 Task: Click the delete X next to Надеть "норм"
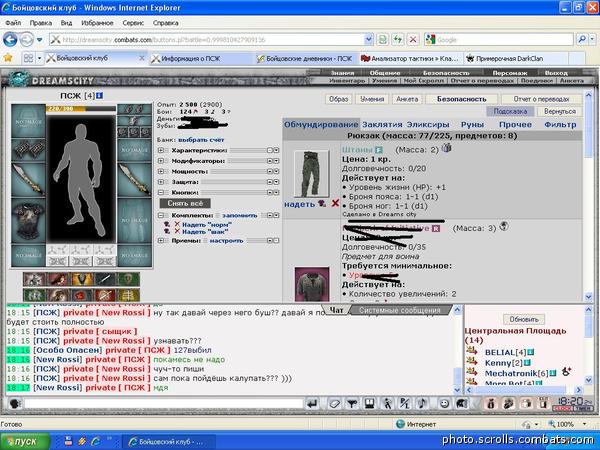pos(177,224)
